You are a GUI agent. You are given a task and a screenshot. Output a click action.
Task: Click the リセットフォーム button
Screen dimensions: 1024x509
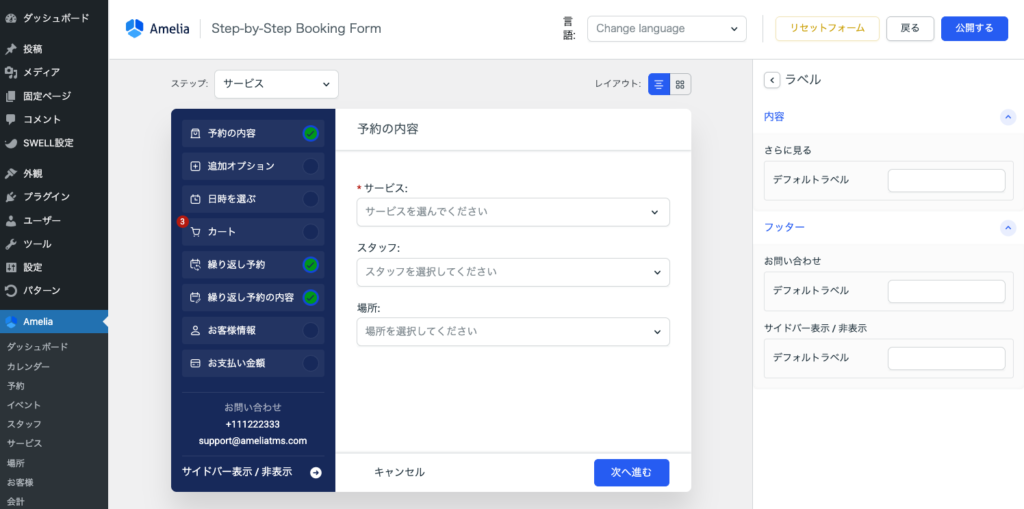tap(826, 29)
